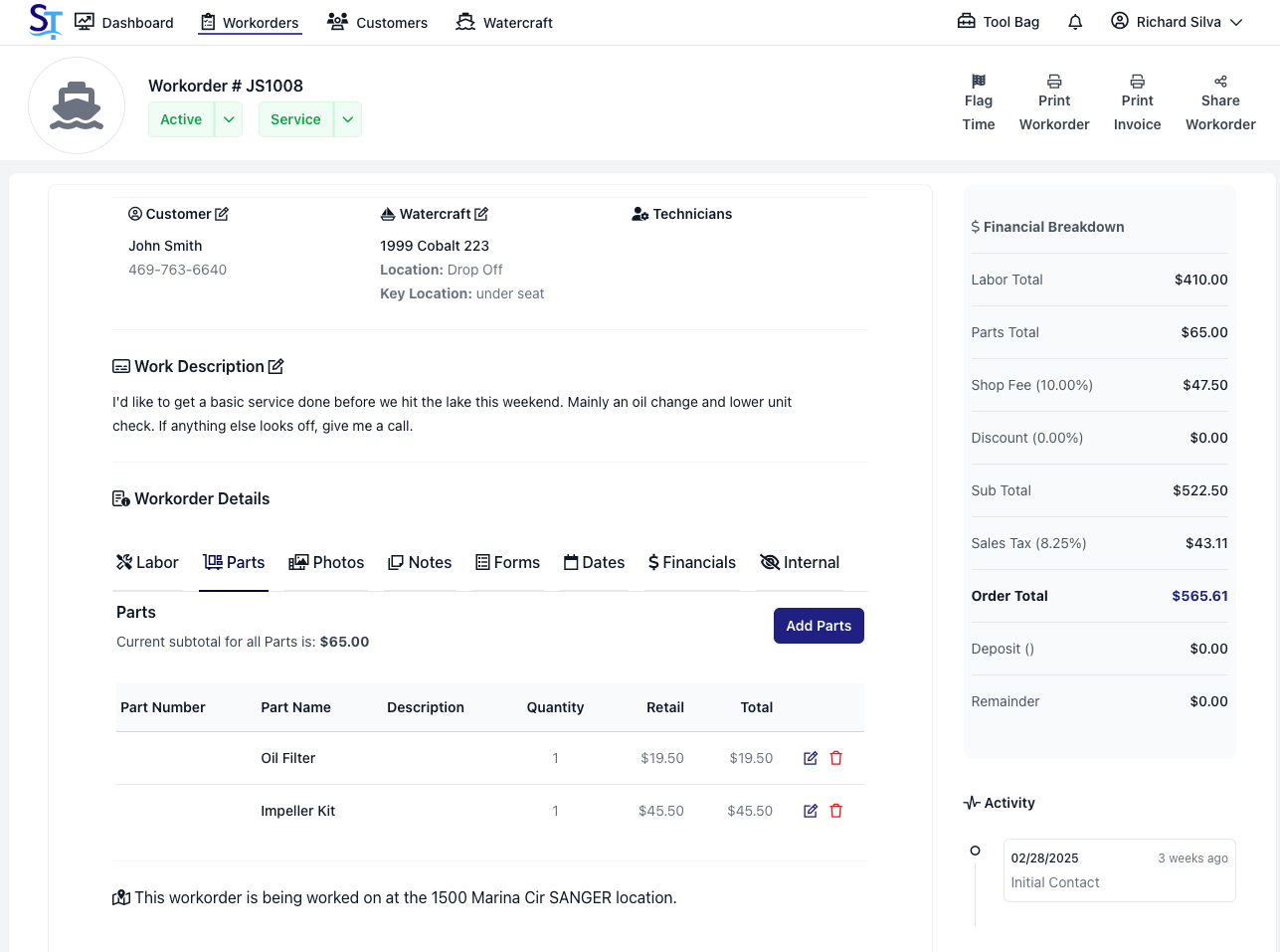Open the Tool Bag
The height and width of the screenshot is (952, 1280).
999,22
